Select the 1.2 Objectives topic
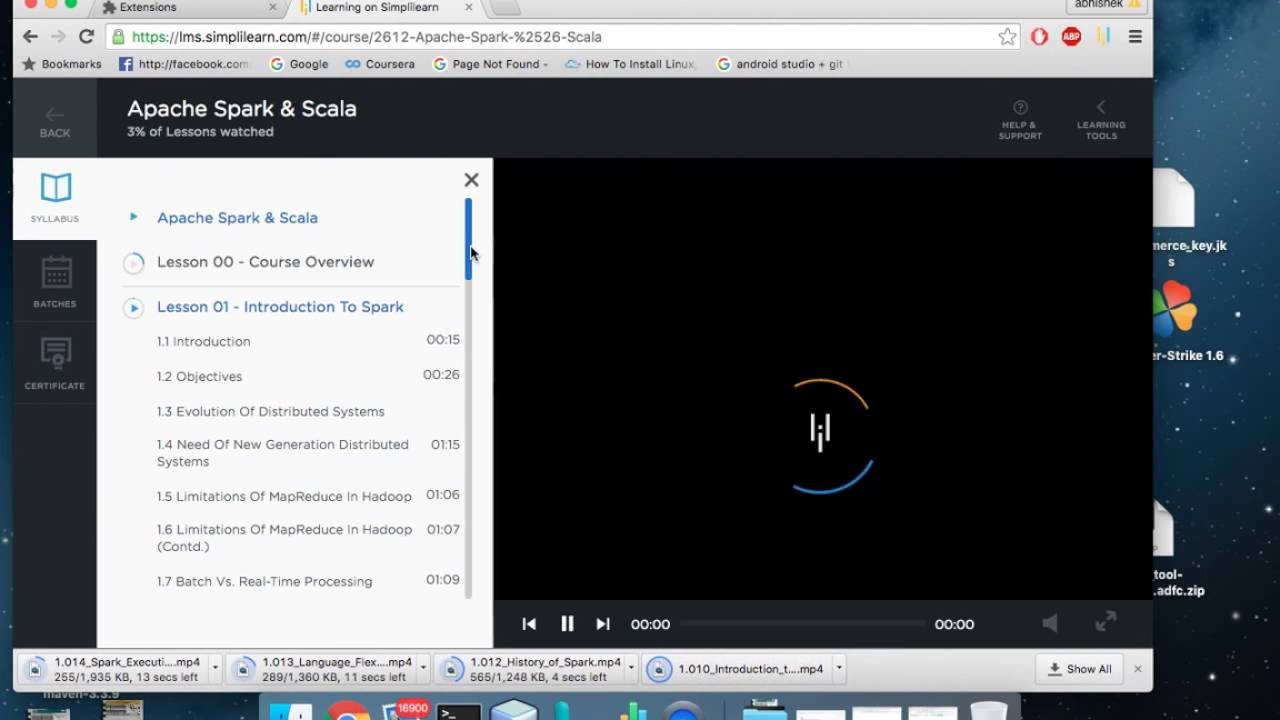The height and width of the screenshot is (720, 1280). pos(199,376)
